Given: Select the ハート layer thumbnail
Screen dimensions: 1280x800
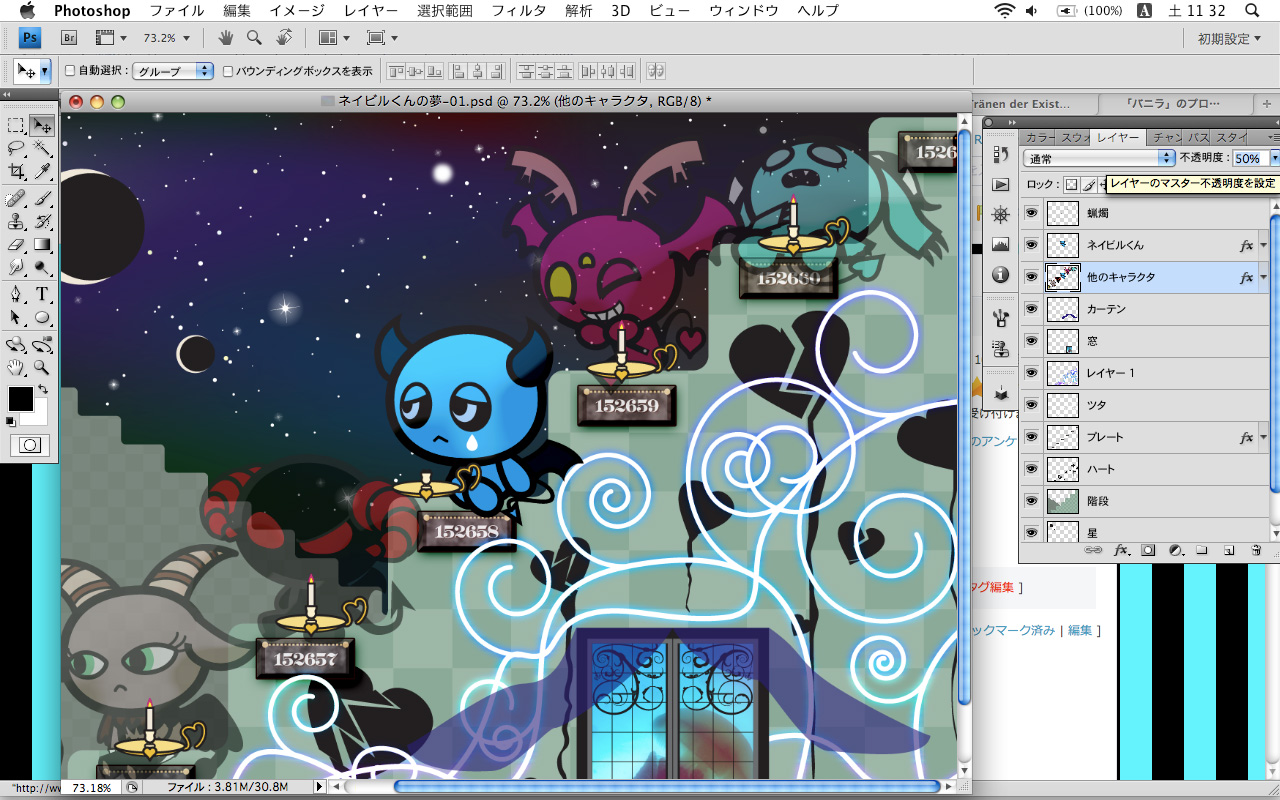Looking at the screenshot, I should (x=1062, y=469).
